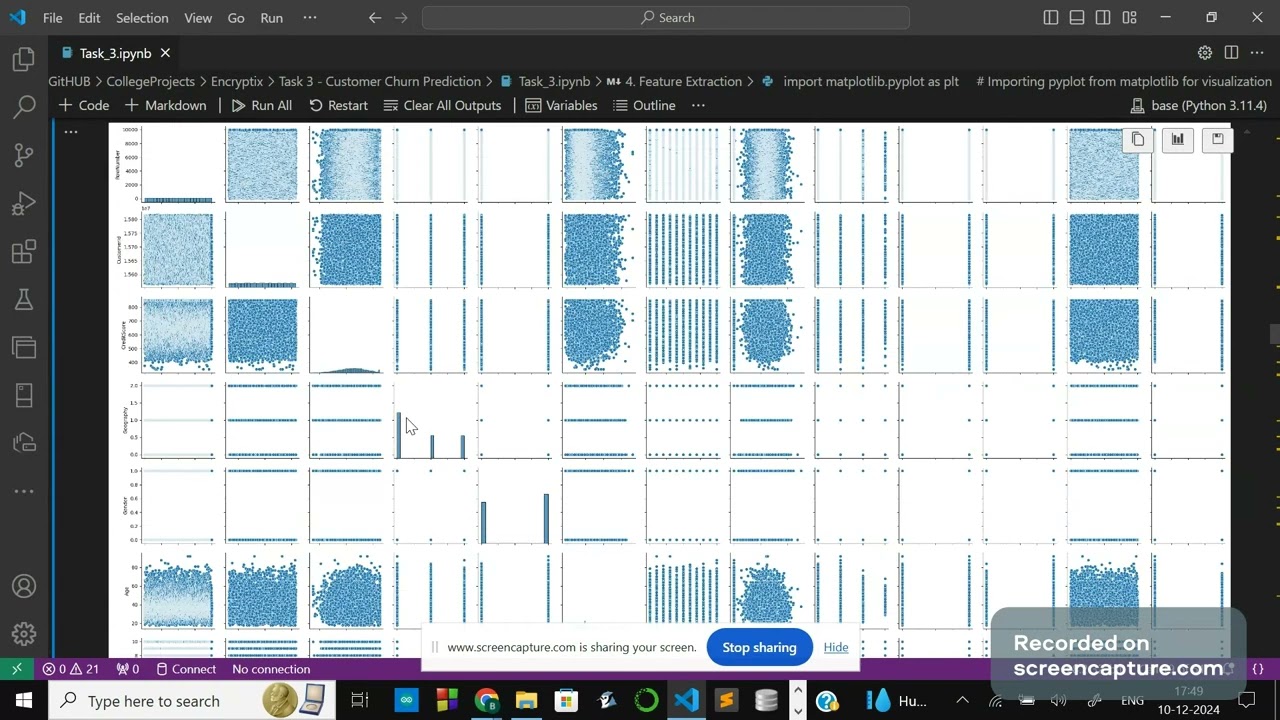
Task: Open File Explorer from the taskbar
Action: pyautogui.click(x=527, y=700)
